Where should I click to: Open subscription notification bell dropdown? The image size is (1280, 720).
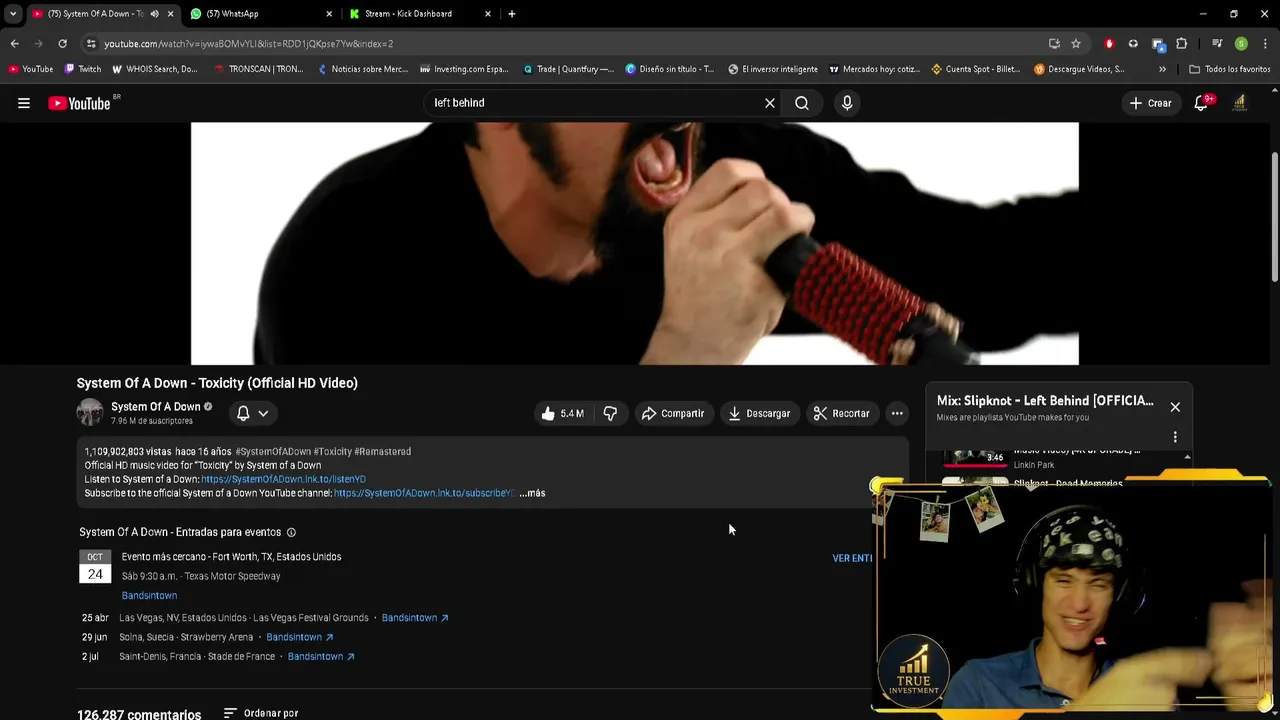click(252, 413)
